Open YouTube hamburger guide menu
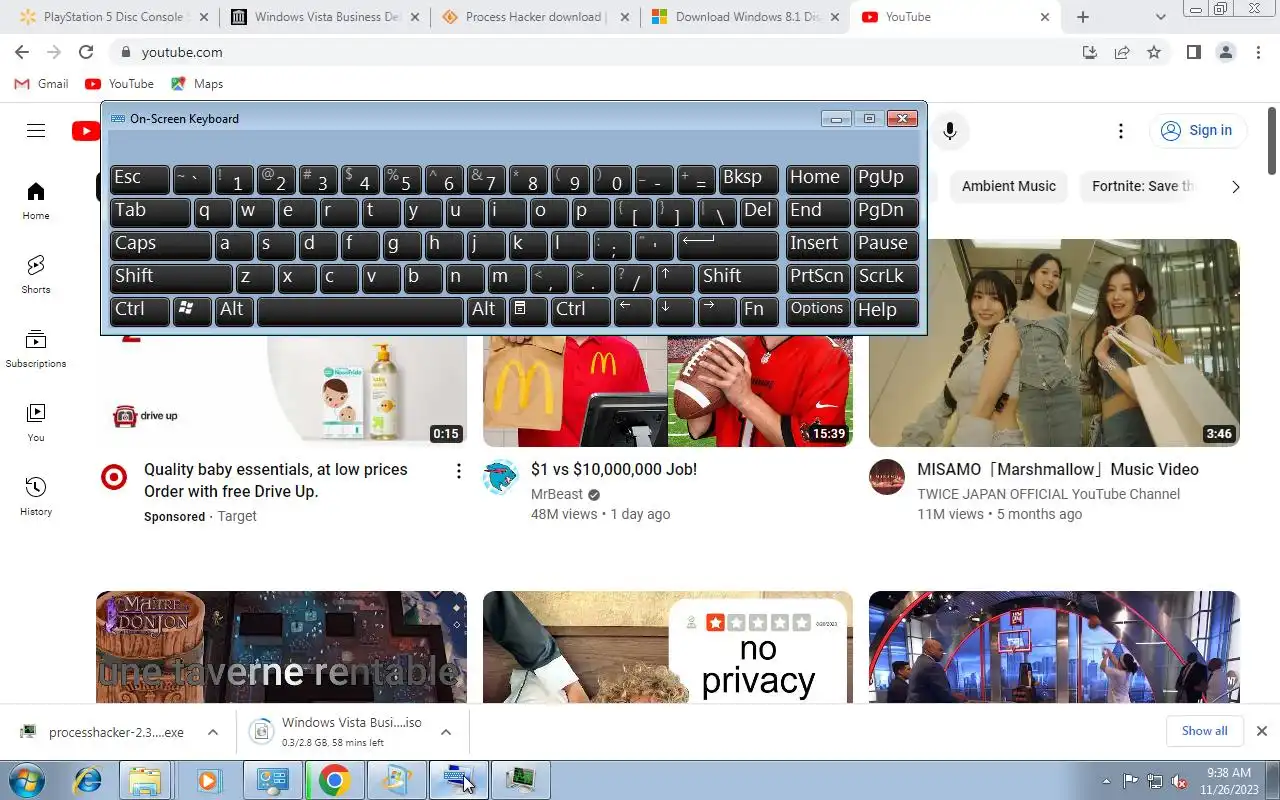Viewport: 1280px width, 800px height. click(36, 130)
